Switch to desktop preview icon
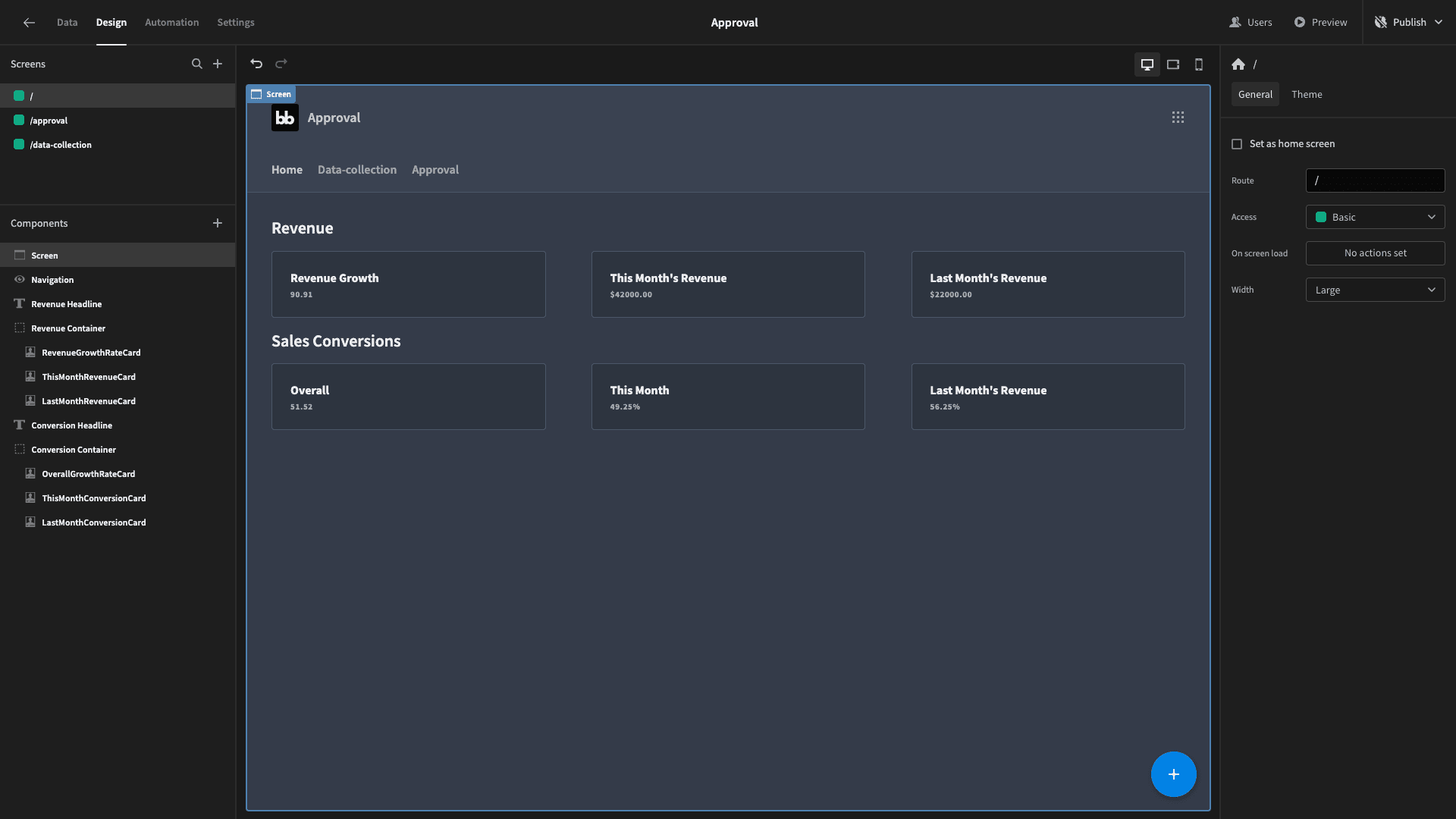The width and height of the screenshot is (1456, 819). point(1147,64)
